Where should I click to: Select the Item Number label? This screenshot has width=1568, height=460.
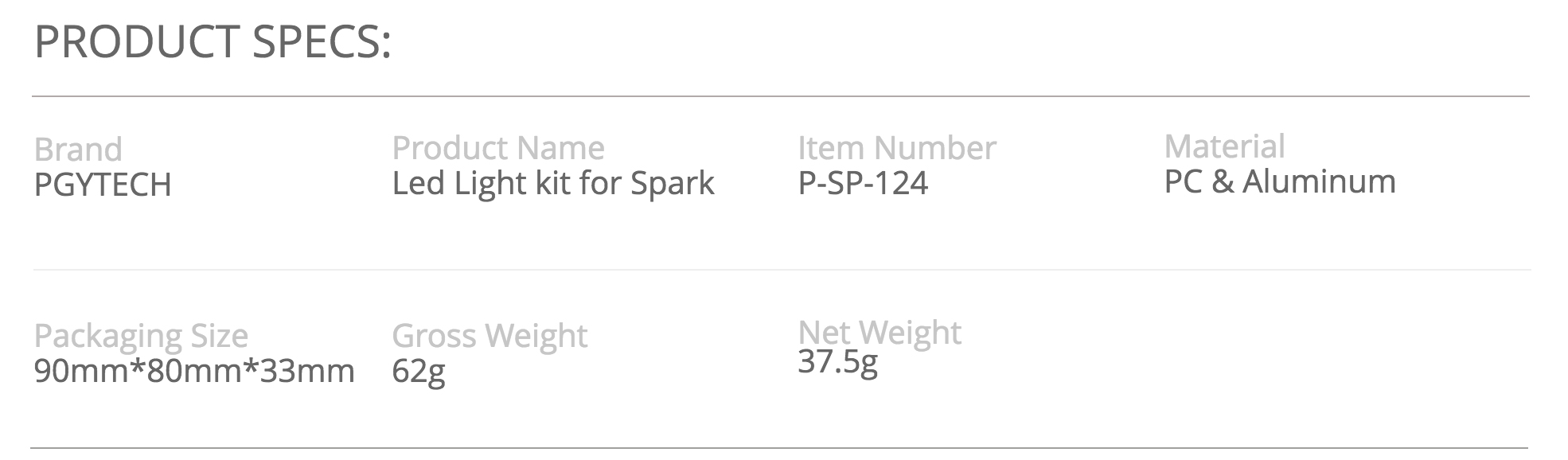[897, 148]
